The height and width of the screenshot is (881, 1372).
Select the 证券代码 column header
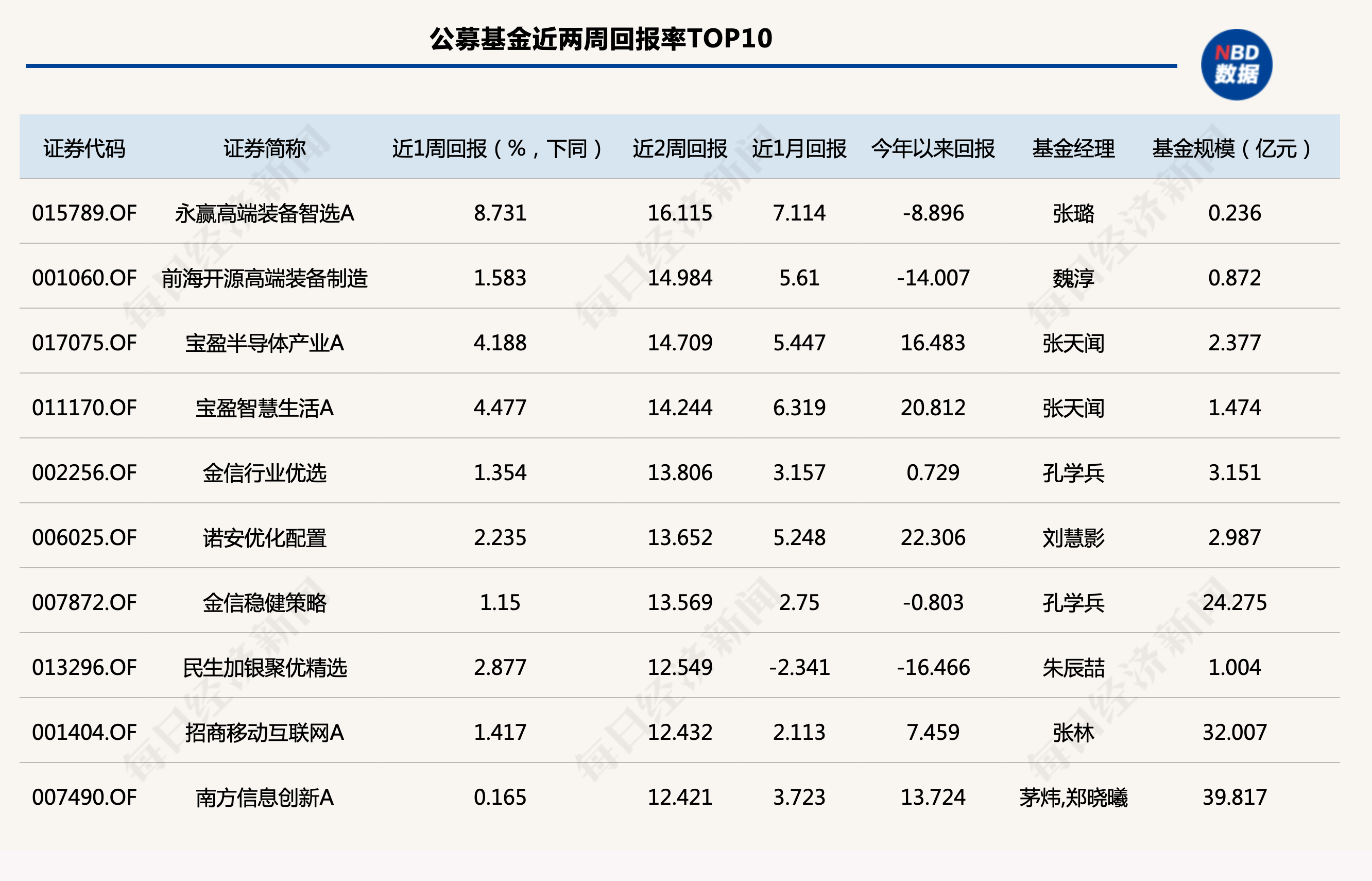point(84,149)
